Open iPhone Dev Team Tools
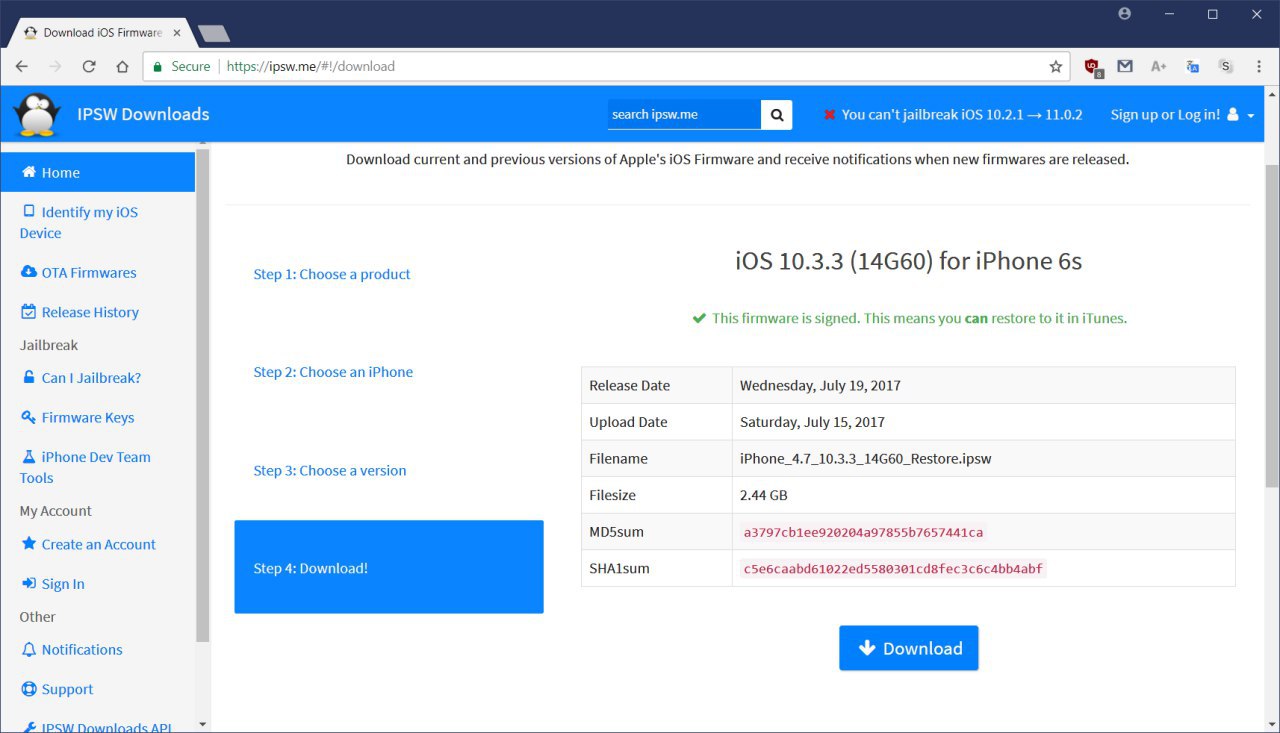This screenshot has height=733, width=1280. [x=85, y=467]
